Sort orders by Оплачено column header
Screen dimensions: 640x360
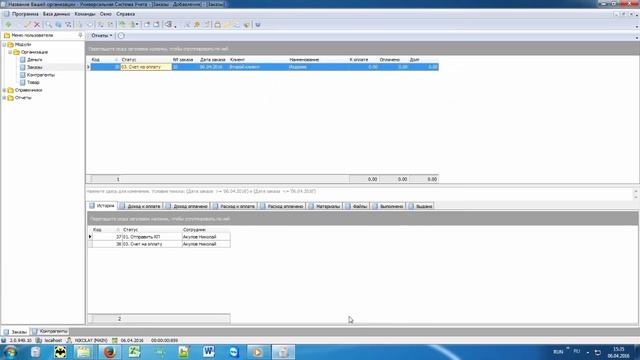coord(393,60)
